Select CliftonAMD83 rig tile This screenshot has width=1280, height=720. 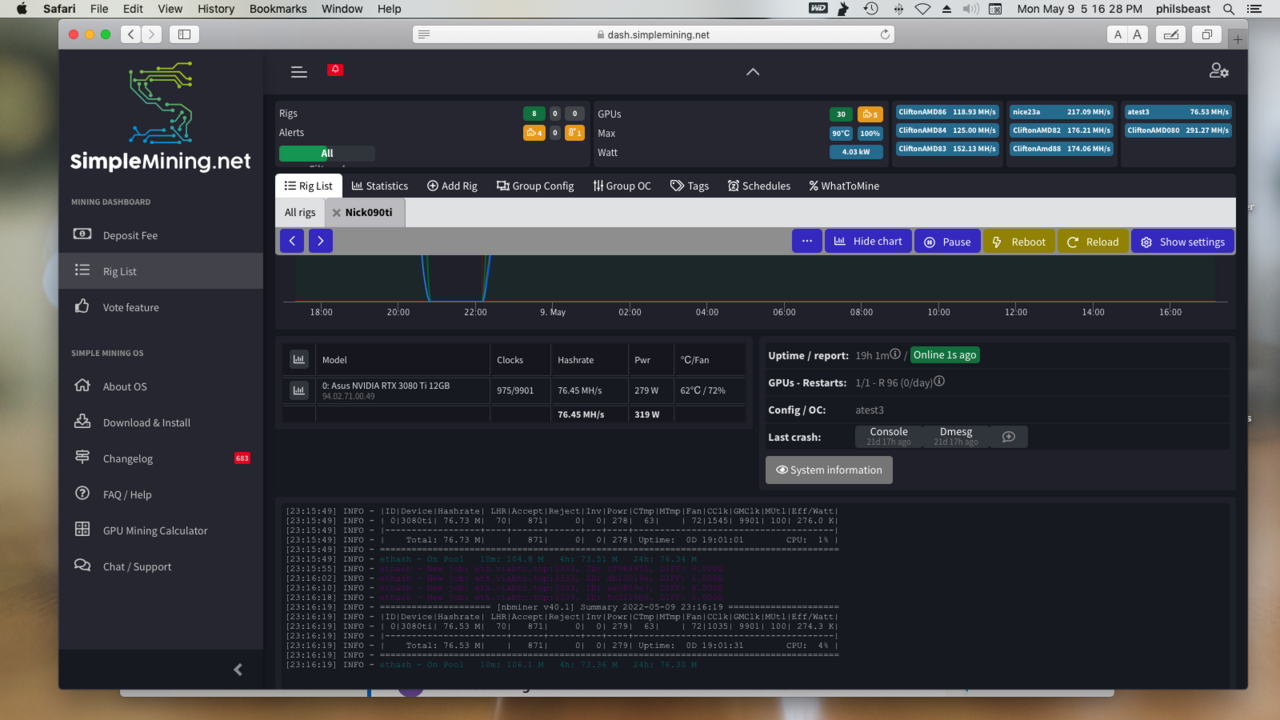point(947,148)
